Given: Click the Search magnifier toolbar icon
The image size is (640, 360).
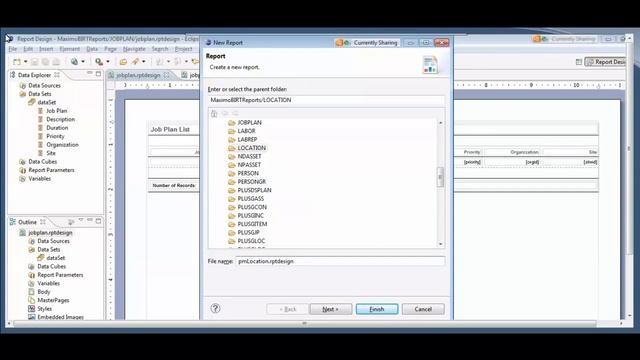Looking at the screenshot, I should [x=99, y=62].
